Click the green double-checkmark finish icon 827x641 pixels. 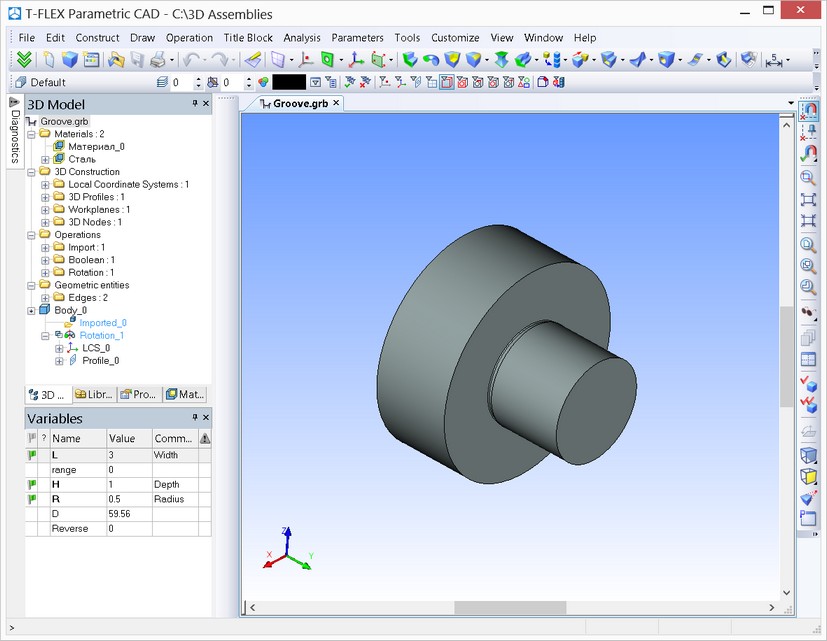coord(24,60)
